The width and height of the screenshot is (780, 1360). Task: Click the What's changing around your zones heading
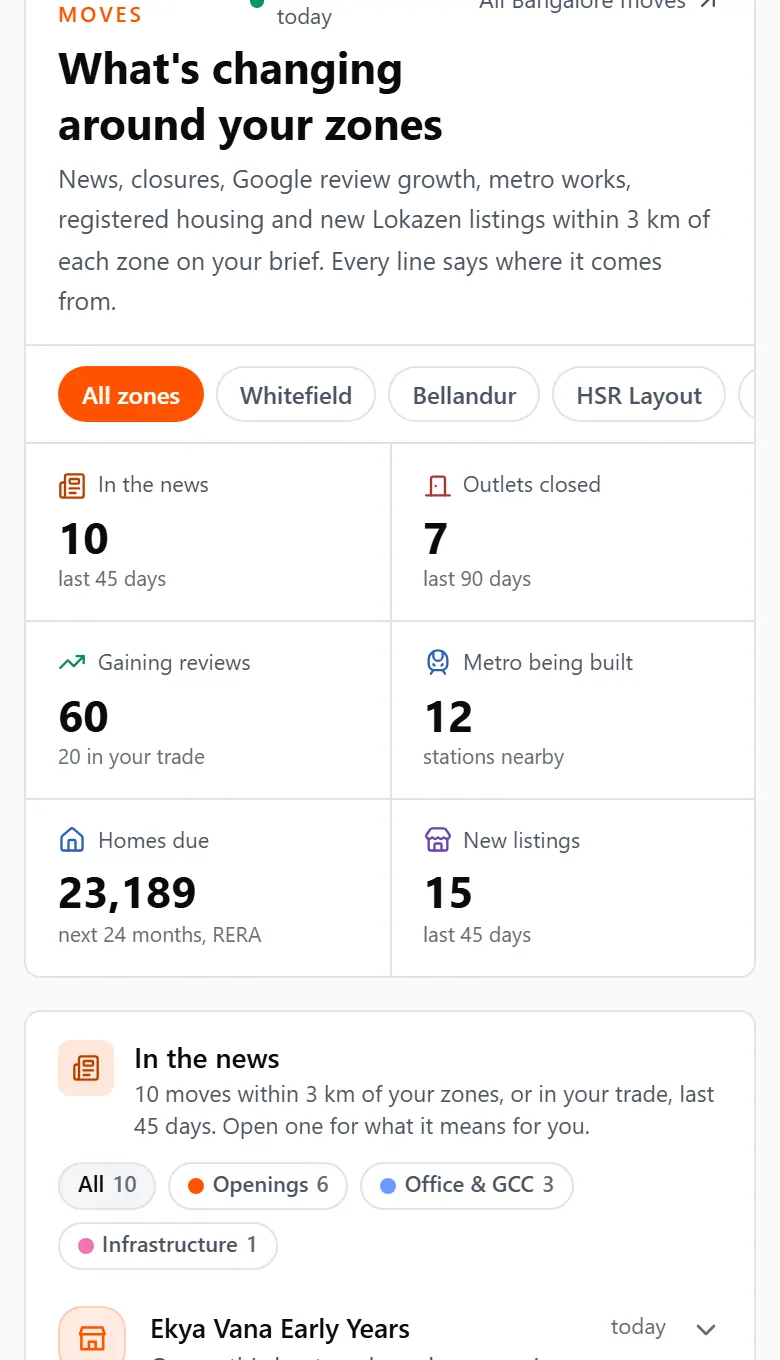[250, 97]
